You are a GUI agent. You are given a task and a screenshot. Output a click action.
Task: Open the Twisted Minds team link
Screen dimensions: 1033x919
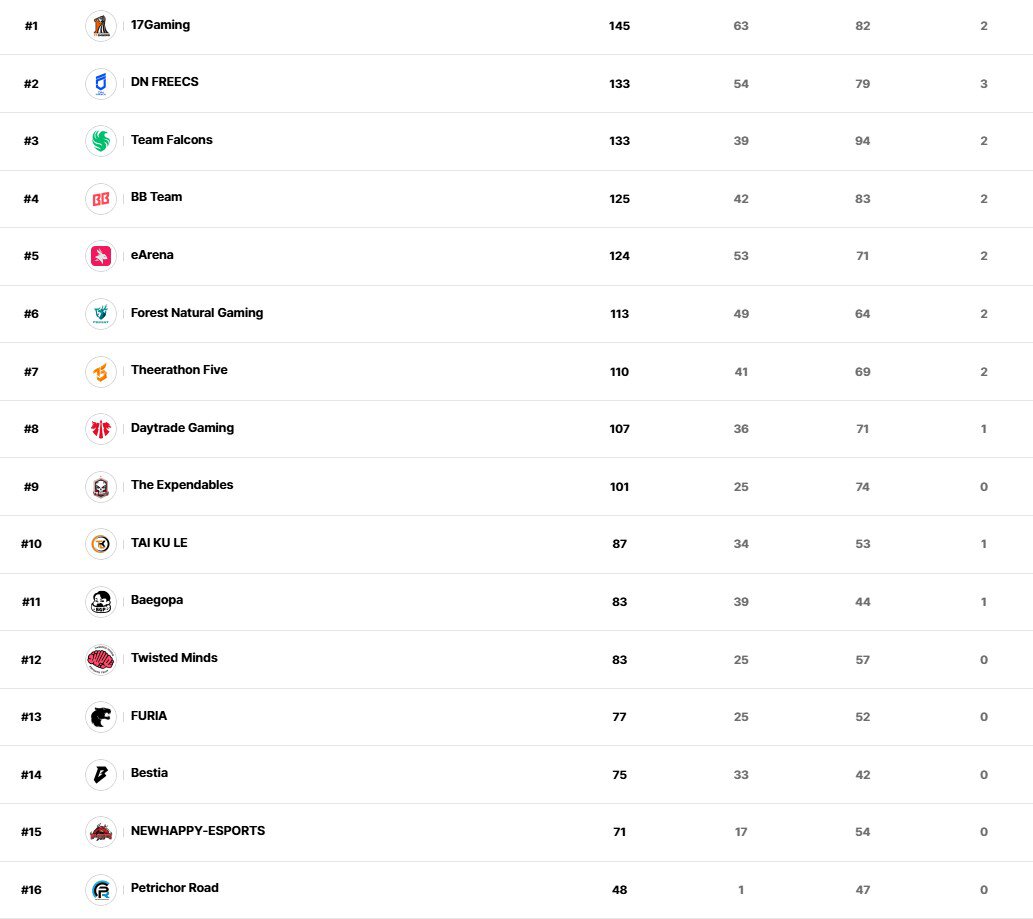[174, 658]
